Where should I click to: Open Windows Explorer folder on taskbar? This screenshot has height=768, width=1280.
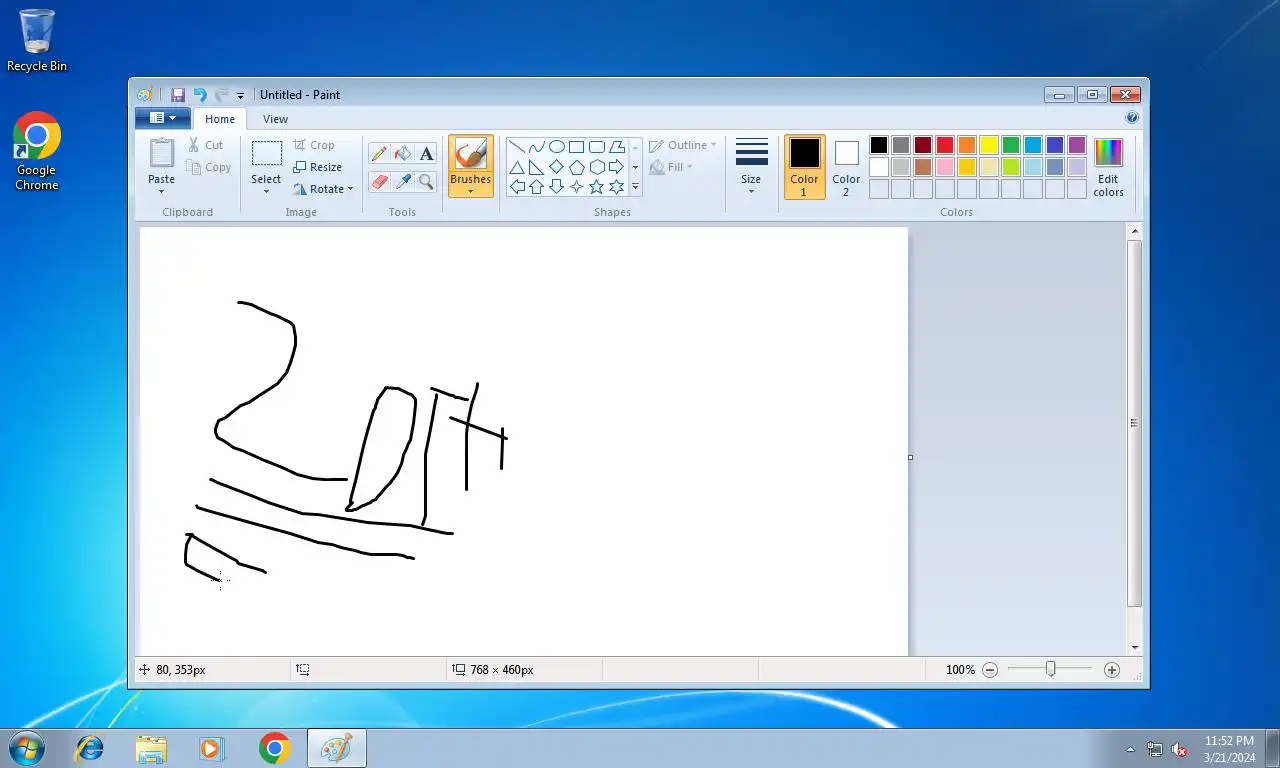pyautogui.click(x=151, y=748)
